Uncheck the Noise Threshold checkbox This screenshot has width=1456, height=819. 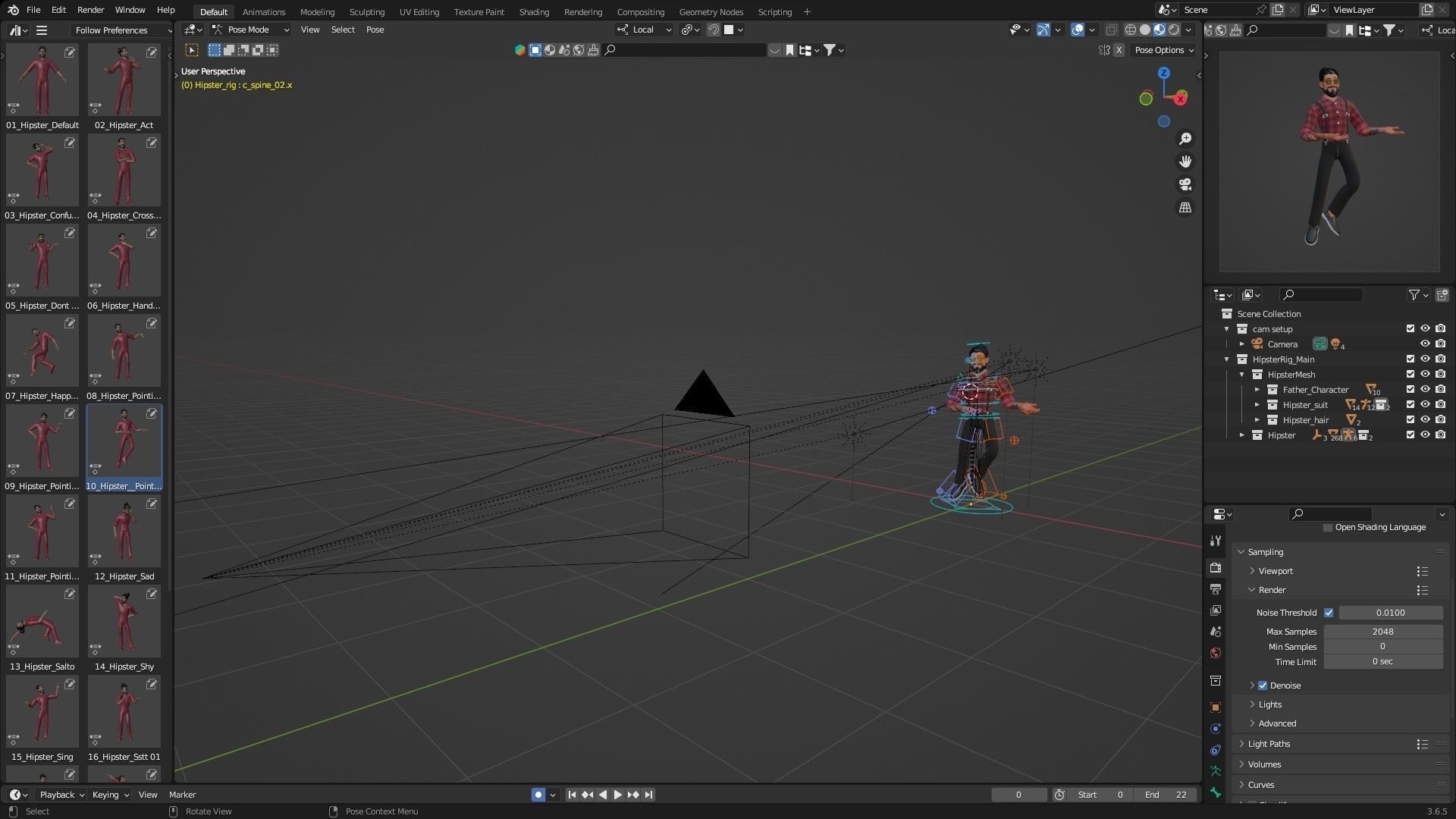(1328, 613)
